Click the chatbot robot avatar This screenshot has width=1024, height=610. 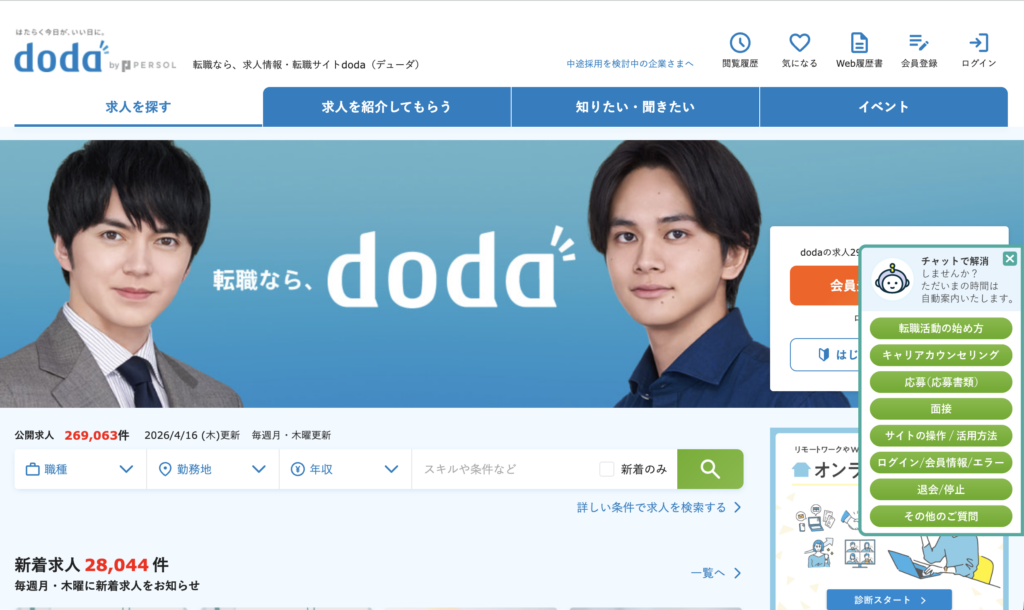point(893,280)
